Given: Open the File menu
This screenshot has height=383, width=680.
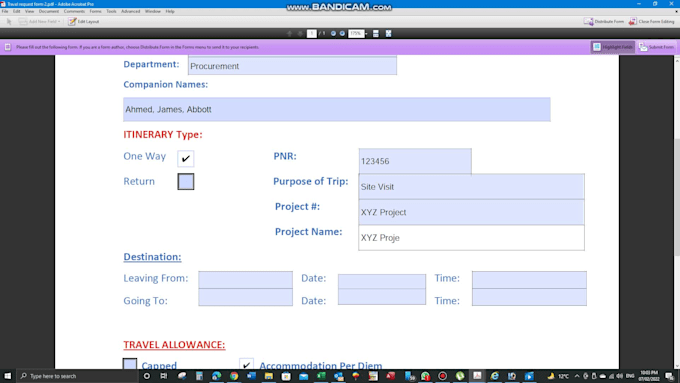Looking at the screenshot, I should point(5,11).
